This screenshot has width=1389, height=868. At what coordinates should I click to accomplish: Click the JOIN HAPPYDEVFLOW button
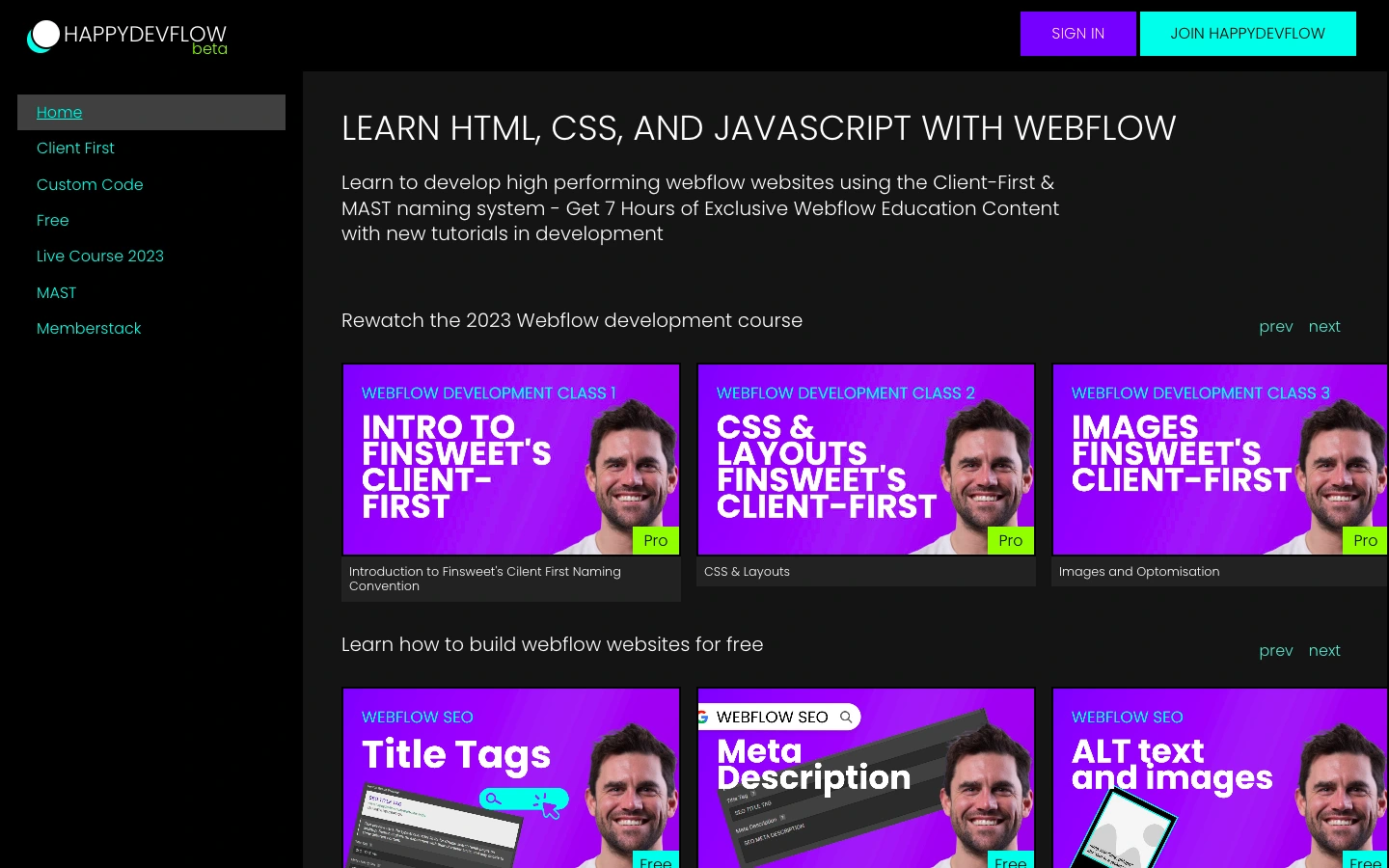(1247, 34)
